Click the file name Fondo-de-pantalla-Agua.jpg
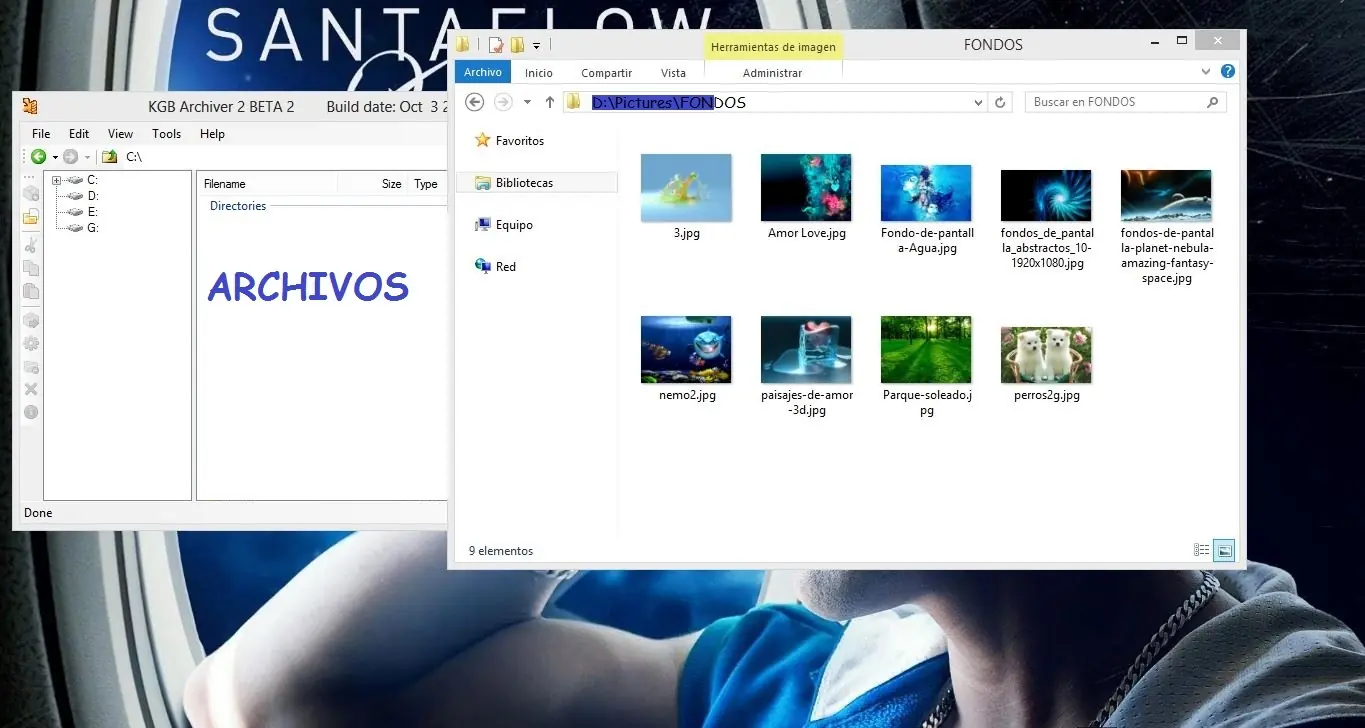The height and width of the screenshot is (728, 1365). coord(926,241)
